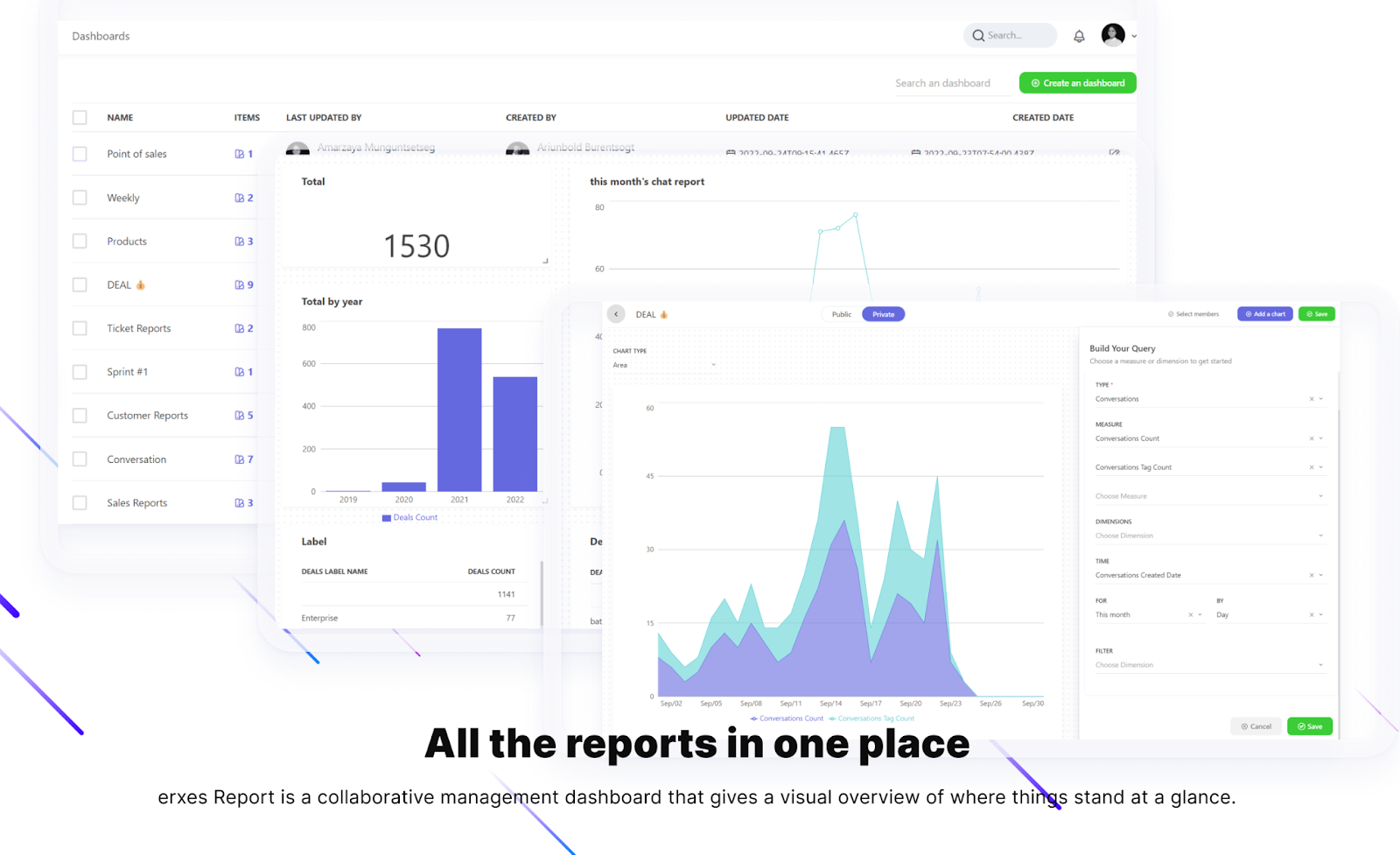Open the Sales Reports dashboard name
This screenshot has width=1400, height=855.
136,503
